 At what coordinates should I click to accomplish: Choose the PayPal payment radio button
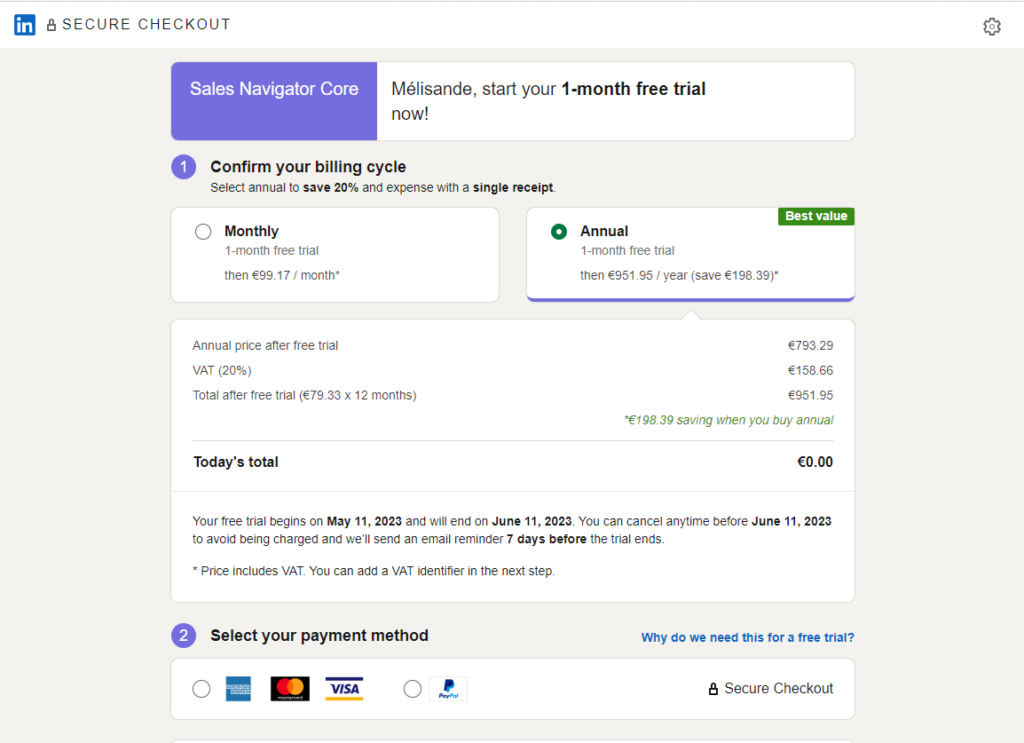pyautogui.click(x=412, y=689)
